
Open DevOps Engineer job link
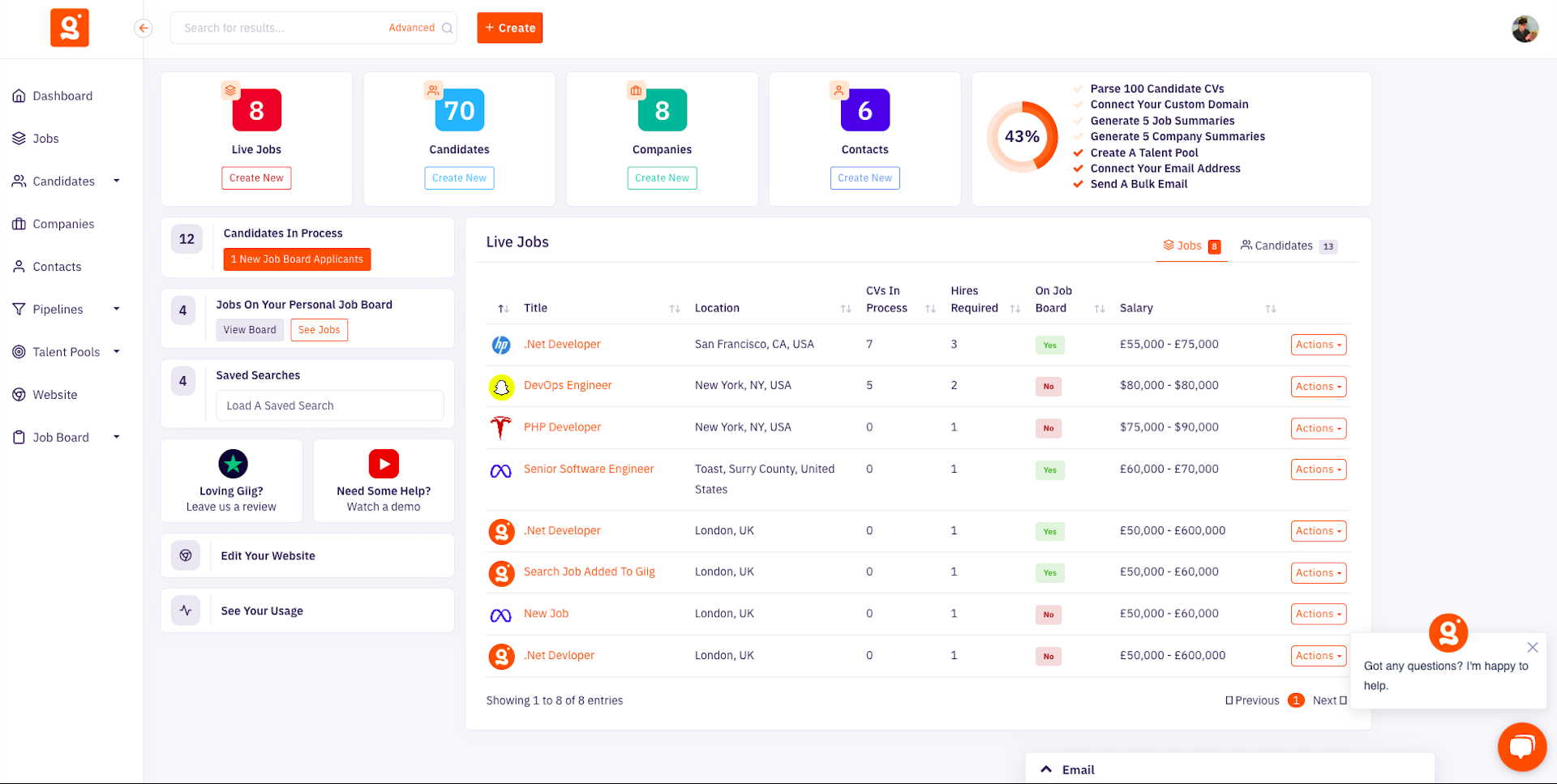tap(568, 385)
